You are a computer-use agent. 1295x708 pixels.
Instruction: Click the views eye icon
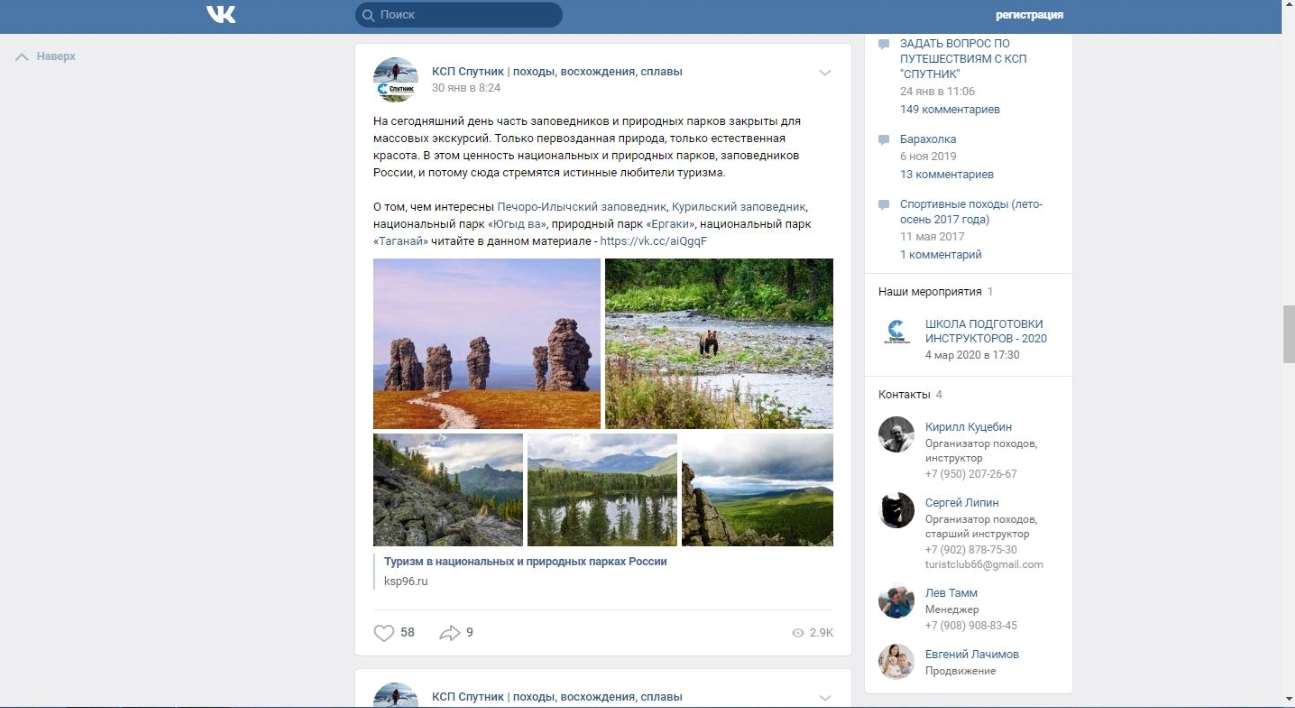coord(798,633)
